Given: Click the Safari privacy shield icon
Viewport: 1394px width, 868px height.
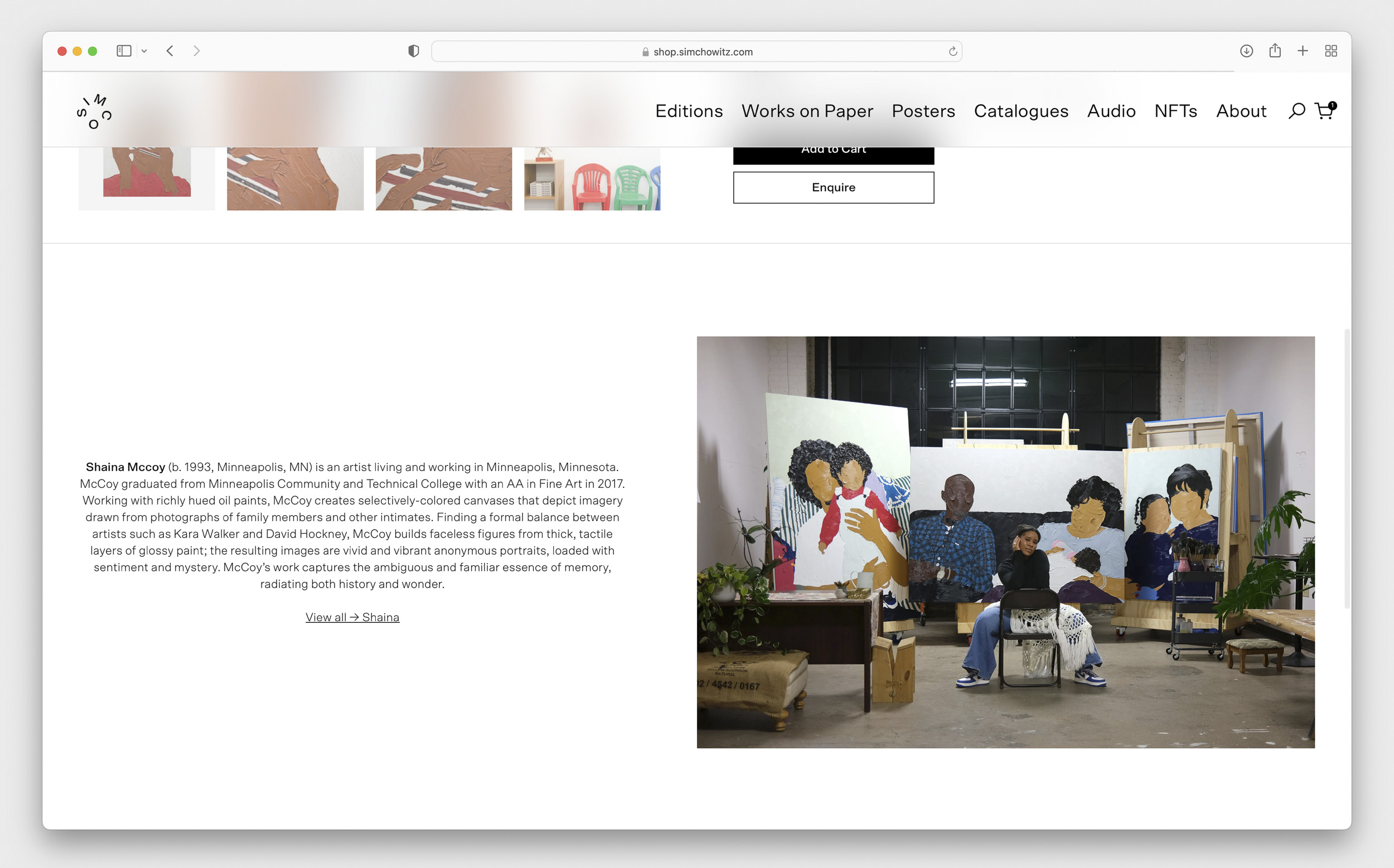Looking at the screenshot, I should (413, 51).
